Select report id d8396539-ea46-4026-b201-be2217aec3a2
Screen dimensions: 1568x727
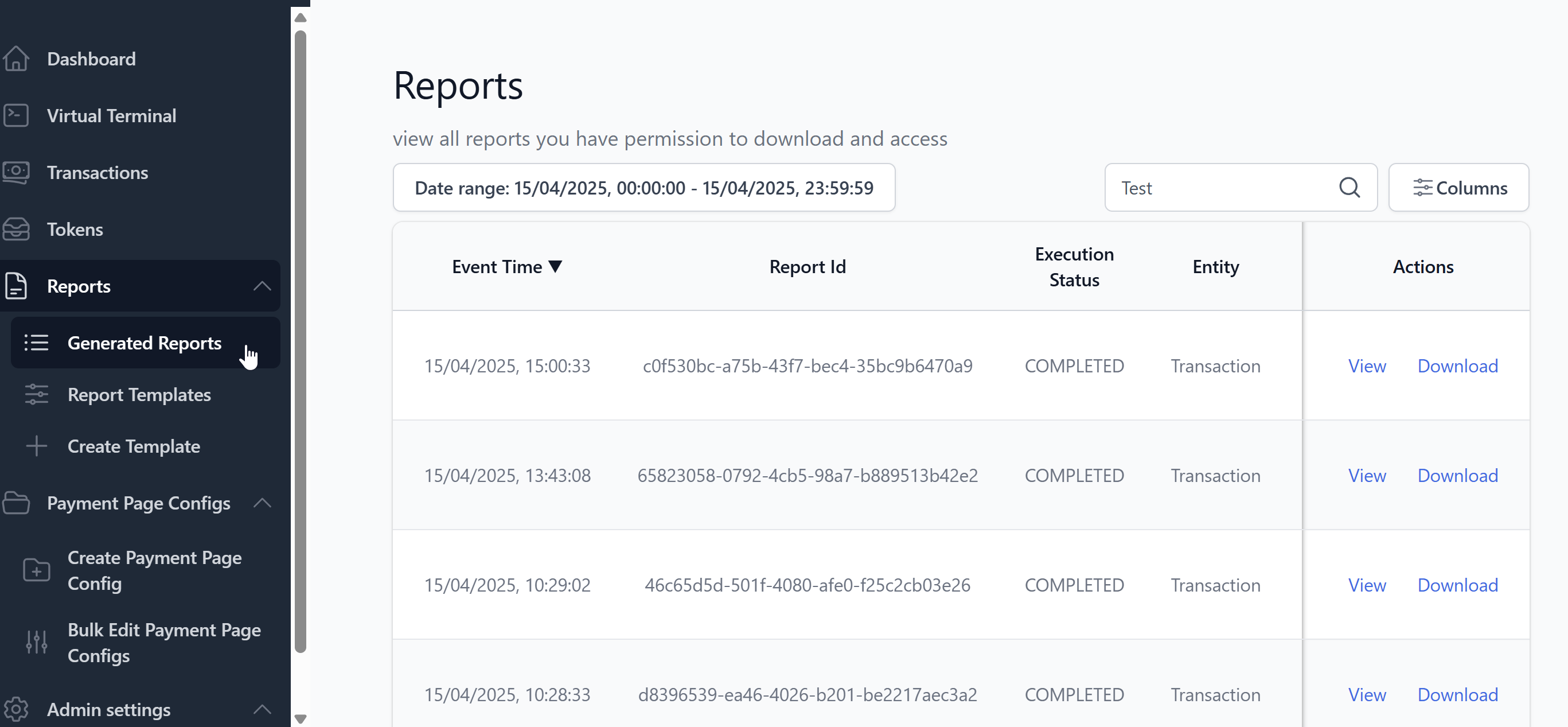coord(808,695)
